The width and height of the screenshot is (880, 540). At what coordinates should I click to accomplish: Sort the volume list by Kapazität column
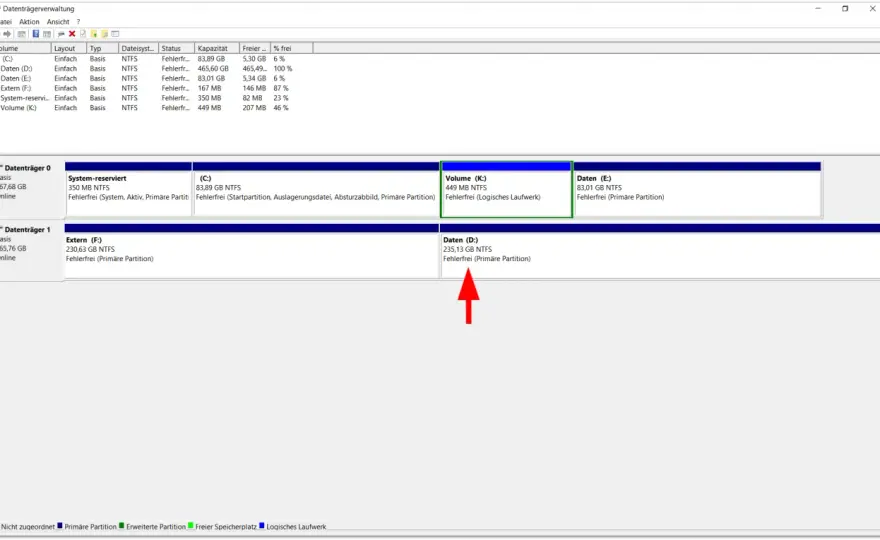[x=217, y=48]
